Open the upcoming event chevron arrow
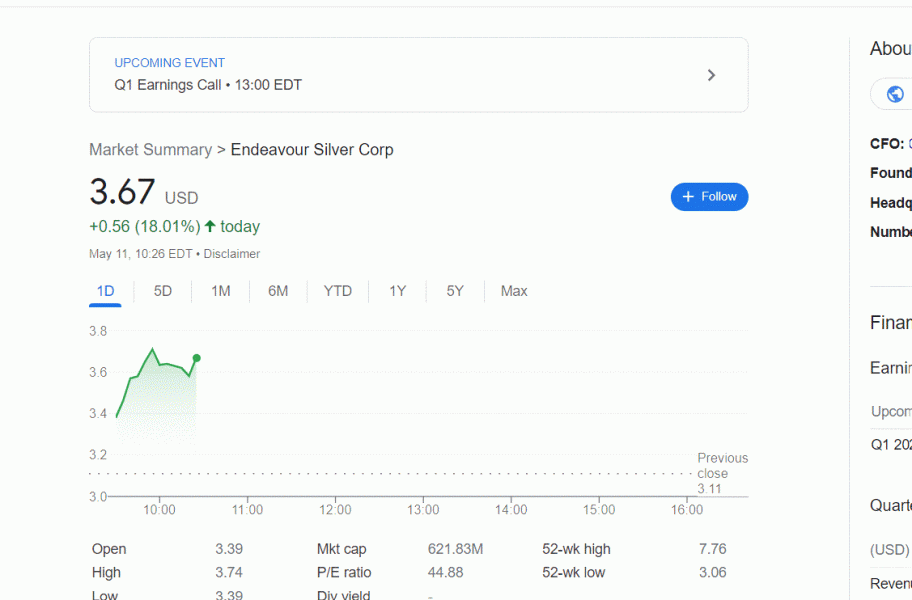 pyautogui.click(x=711, y=75)
